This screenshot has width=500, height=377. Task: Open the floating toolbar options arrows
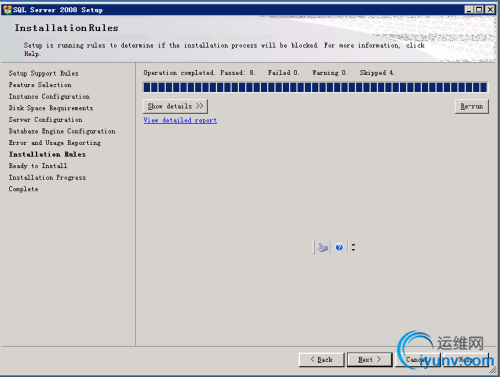(353, 247)
